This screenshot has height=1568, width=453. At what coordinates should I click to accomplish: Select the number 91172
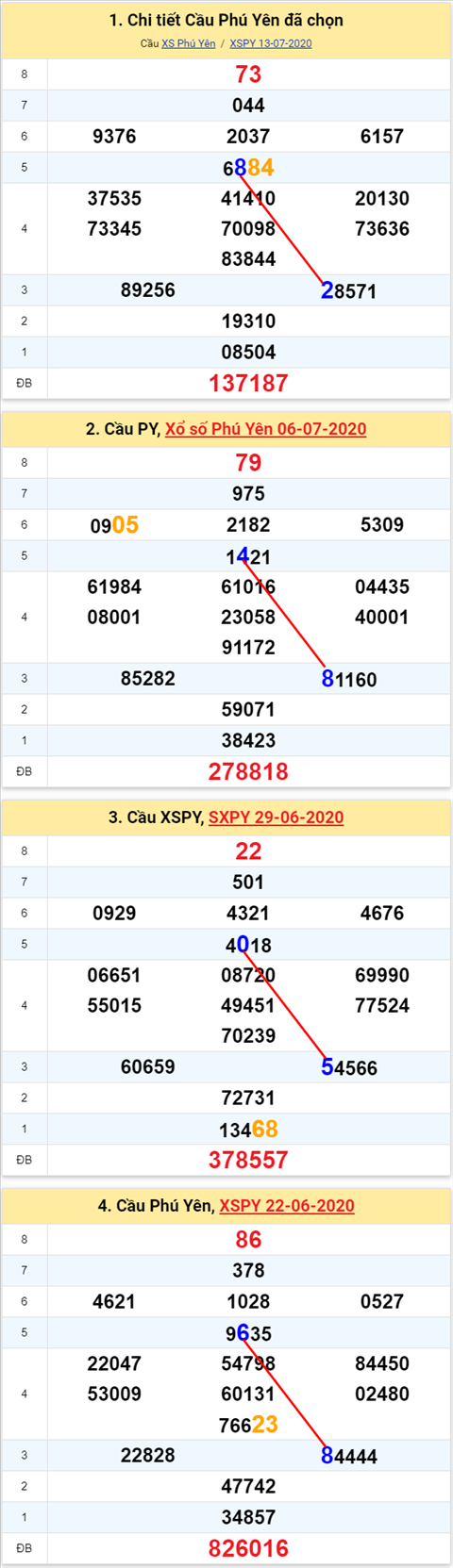248,648
